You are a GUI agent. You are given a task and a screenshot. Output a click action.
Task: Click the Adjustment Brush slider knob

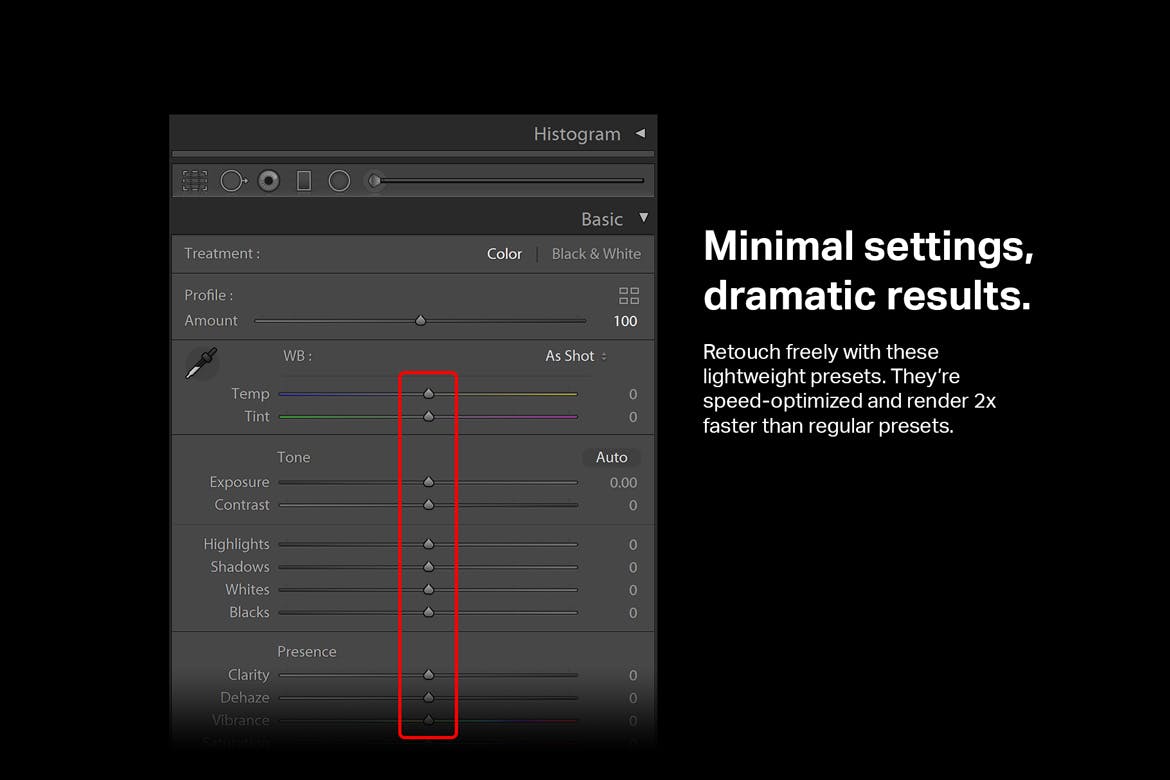point(375,181)
